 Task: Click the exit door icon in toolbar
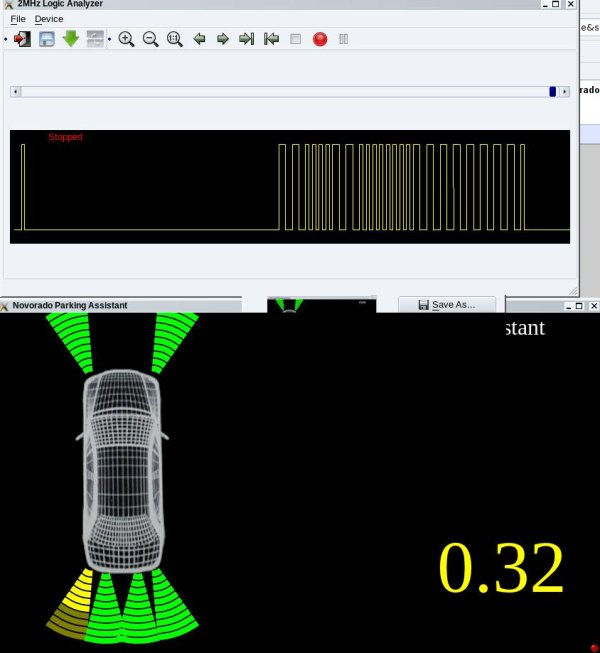(x=22, y=39)
